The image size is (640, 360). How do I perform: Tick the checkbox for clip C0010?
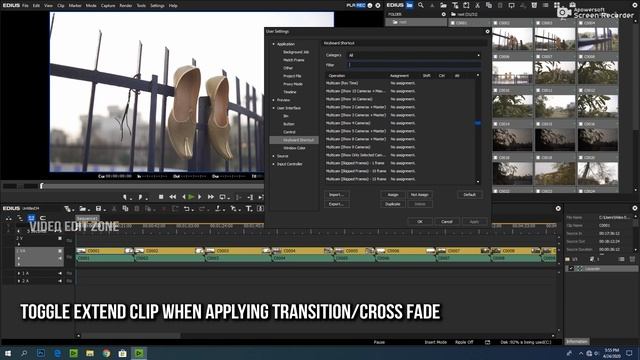click(496, 90)
